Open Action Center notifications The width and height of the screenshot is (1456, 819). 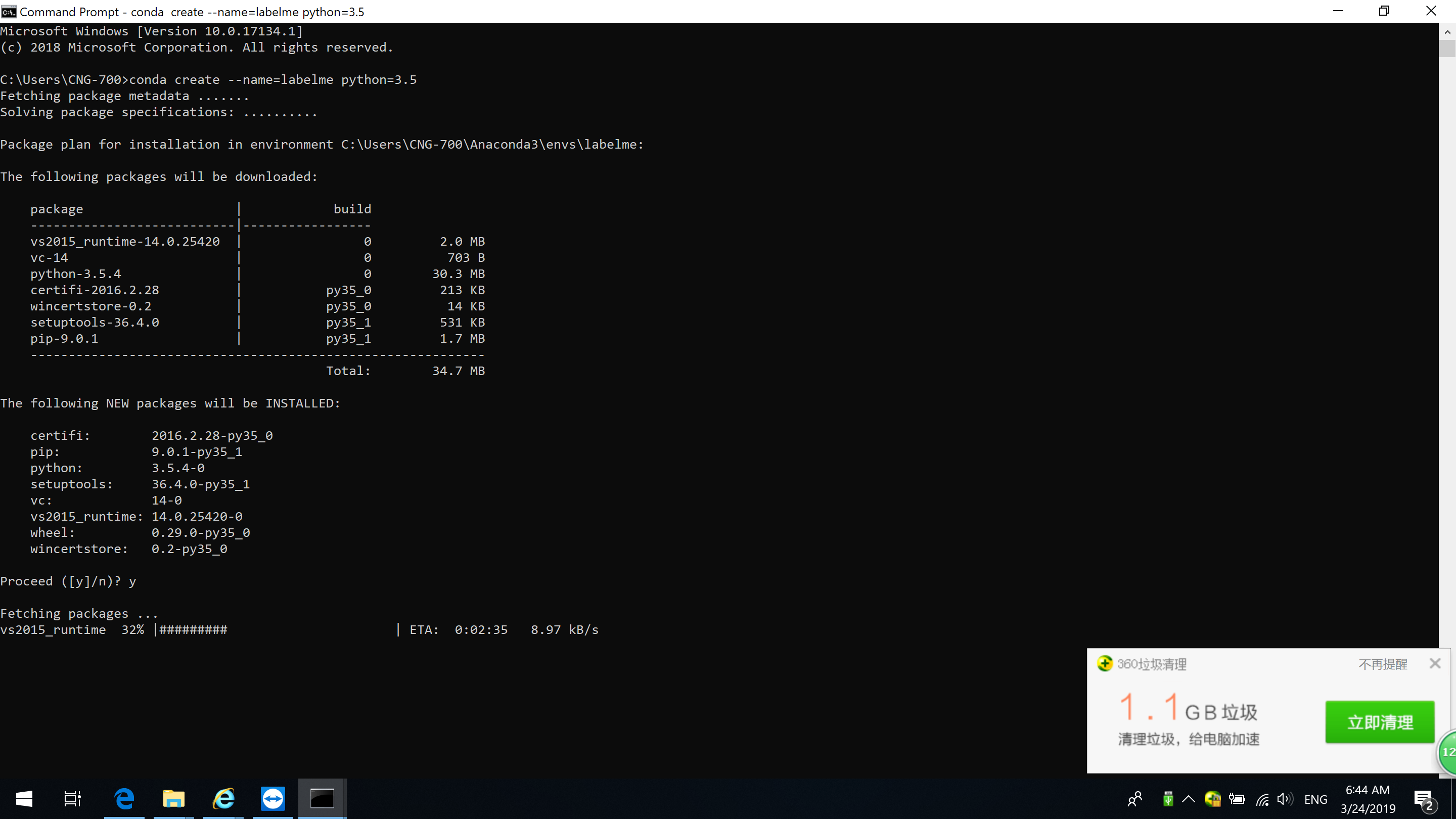[1423, 799]
